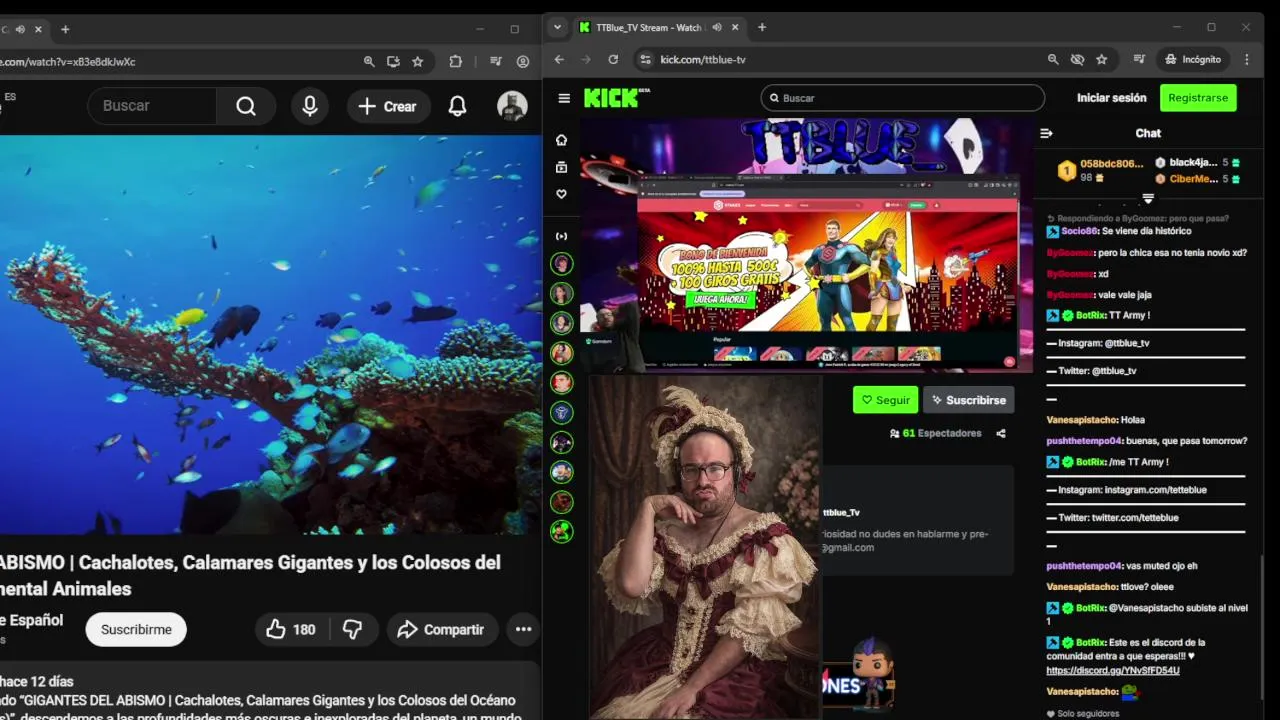Screen dimensions: 1280x720
Task: Click the tracking protection eye icon in Kick address bar
Action: pyautogui.click(x=1077, y=60)
